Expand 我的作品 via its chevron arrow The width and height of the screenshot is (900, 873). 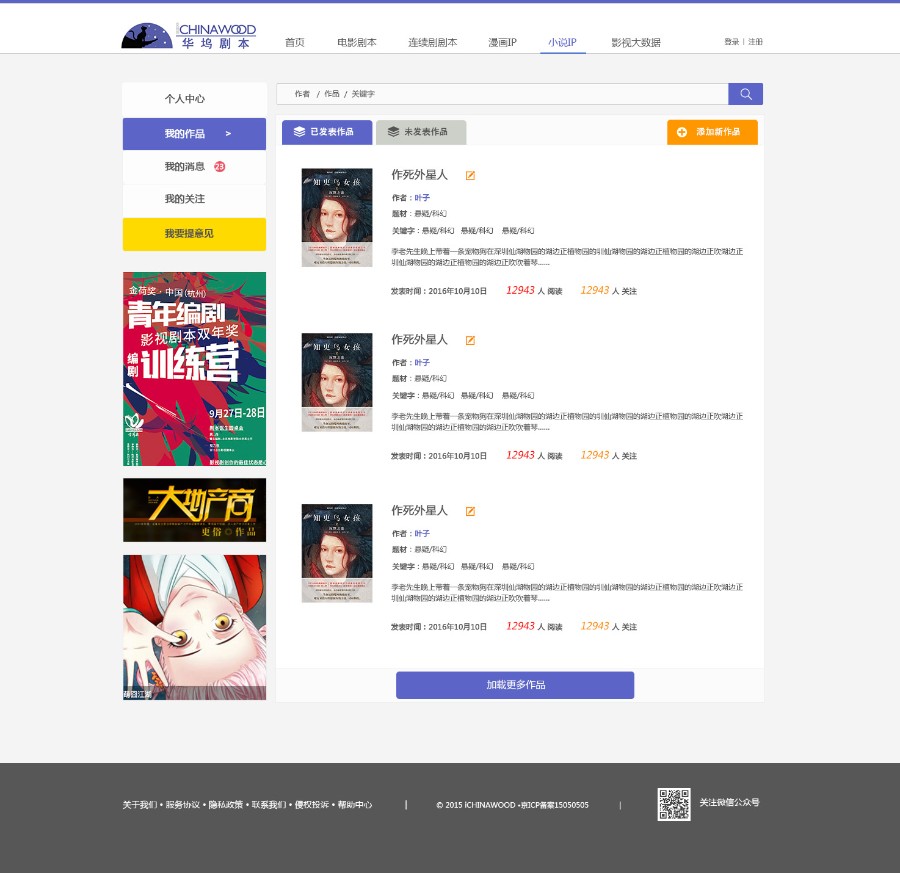[227, 133]
